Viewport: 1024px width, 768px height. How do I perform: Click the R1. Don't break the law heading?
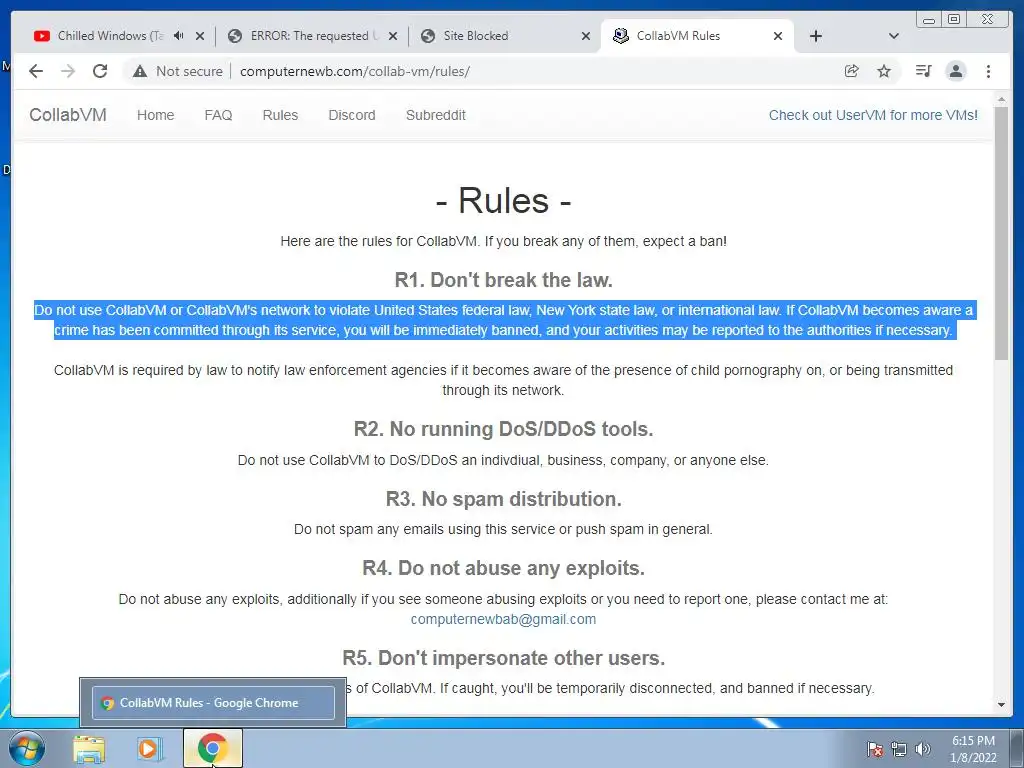point(504,280)
